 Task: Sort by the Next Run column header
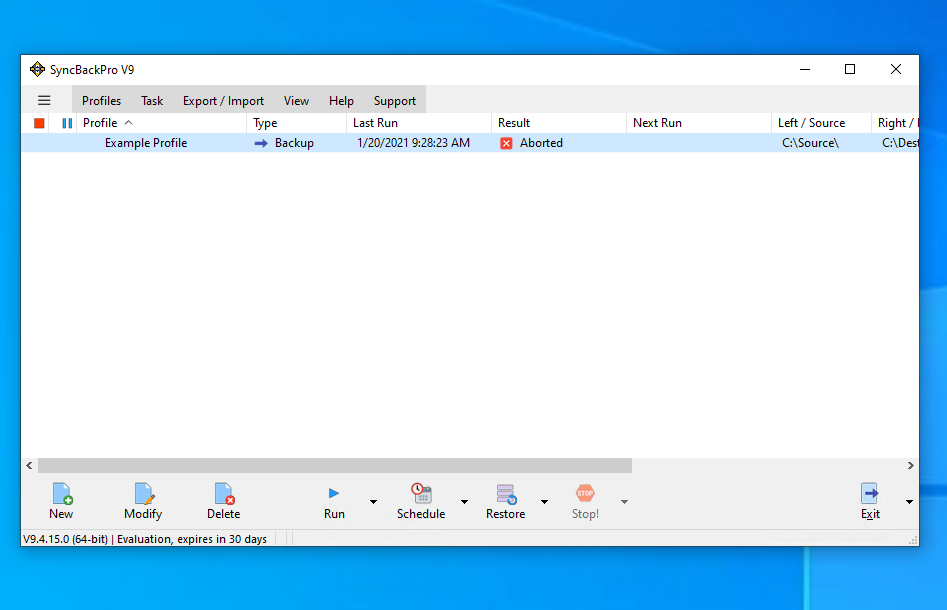point(699,123)
